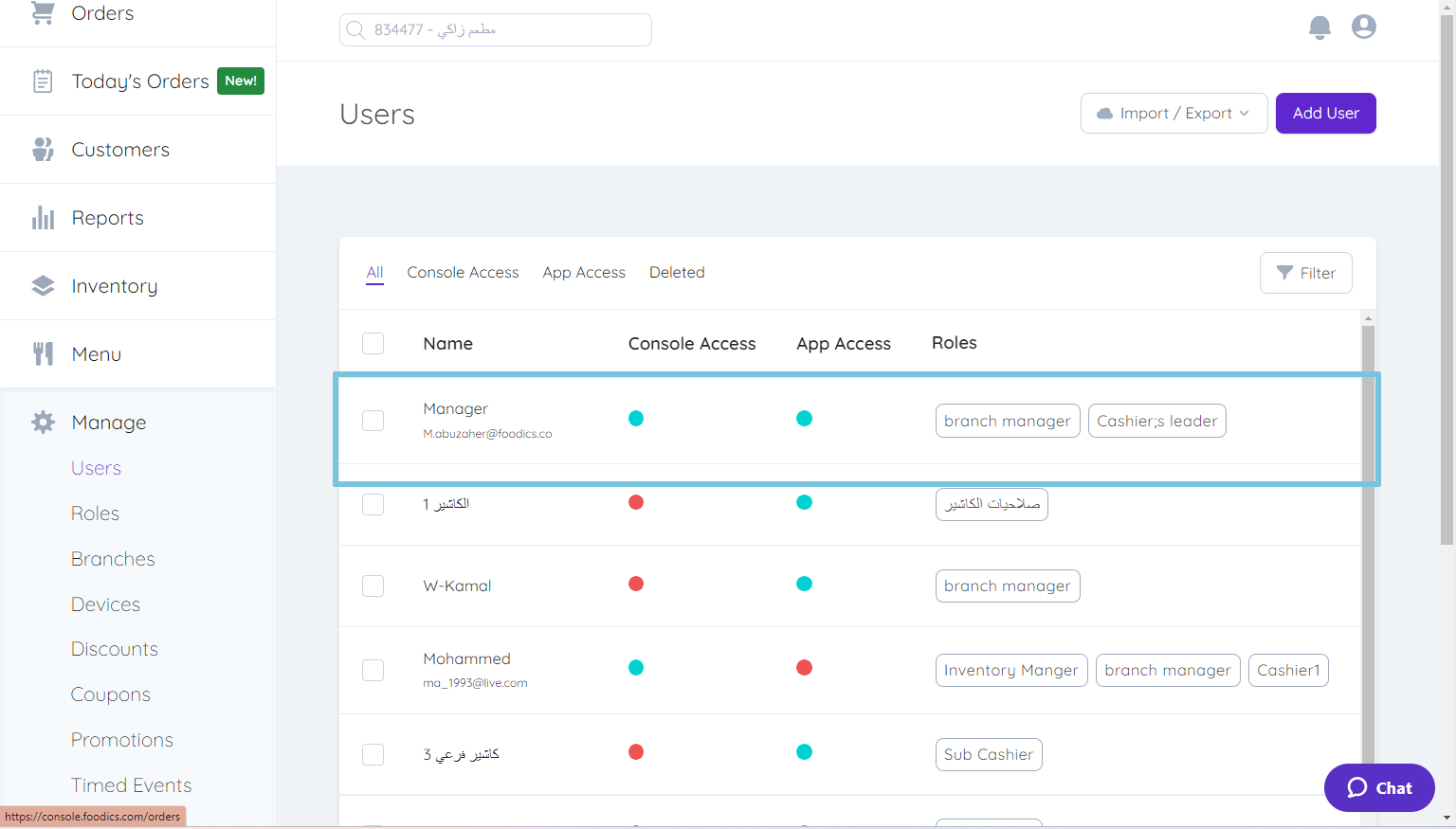Click Manager's Console Access status dot

(x=636, y=419)
